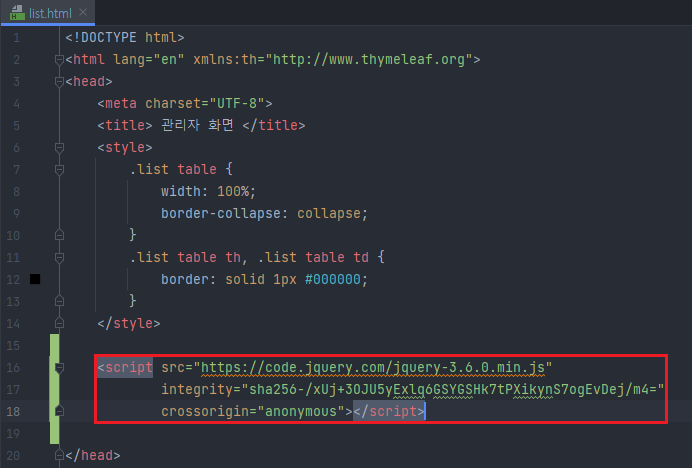Select the list.html editor tab
This screenshot has width=692, height=468.
click(x=48, y=13)
